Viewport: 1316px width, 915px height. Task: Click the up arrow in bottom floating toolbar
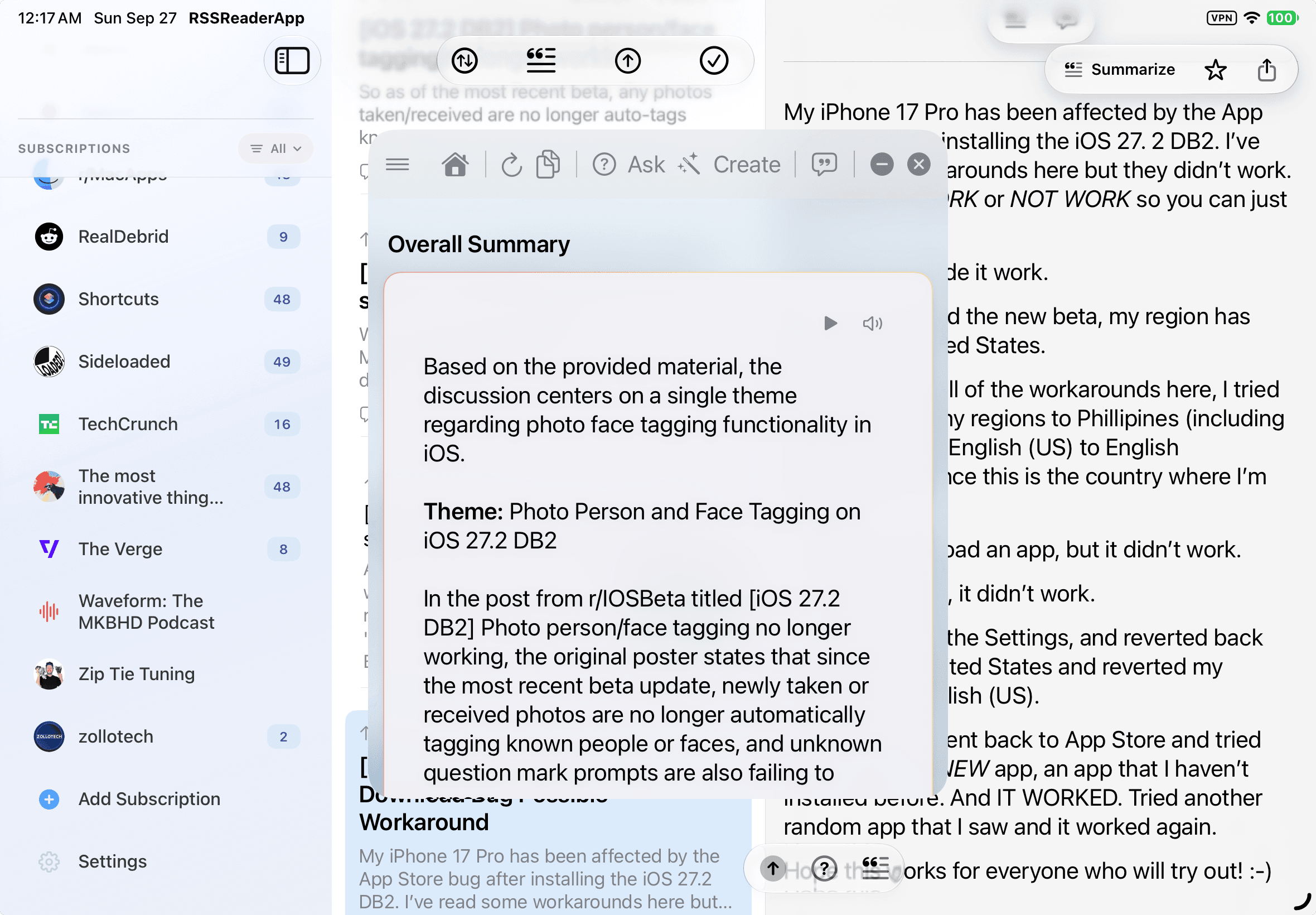773,868
